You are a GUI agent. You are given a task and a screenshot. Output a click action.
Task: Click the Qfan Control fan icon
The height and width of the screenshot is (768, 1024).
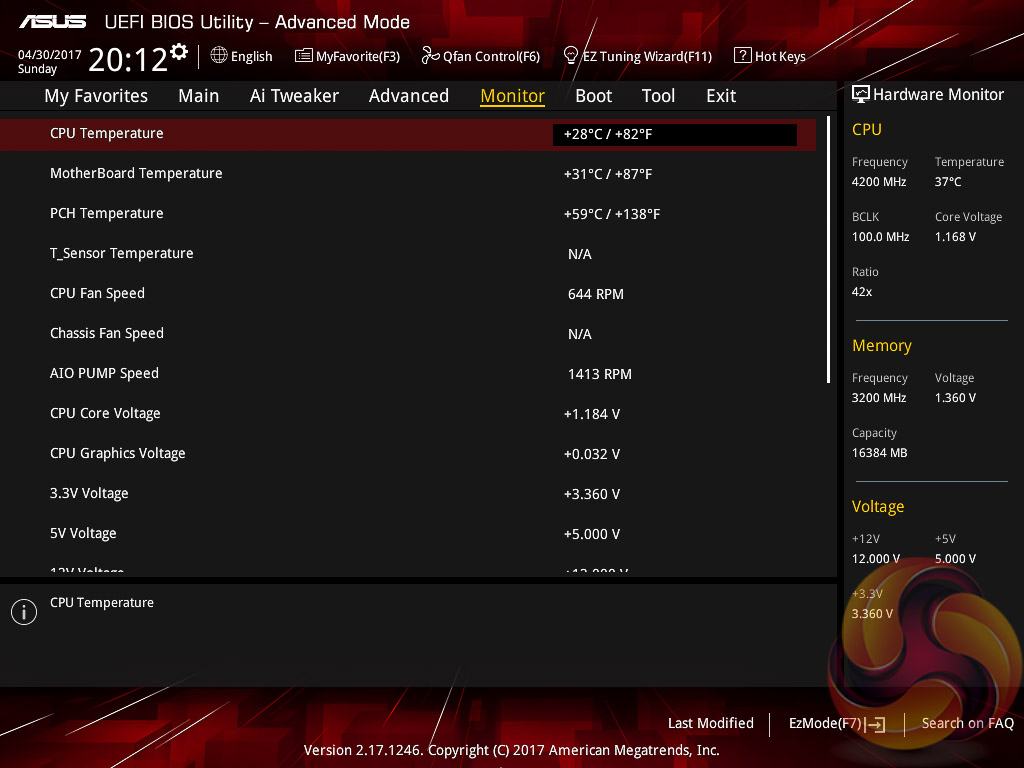(430, 56)
